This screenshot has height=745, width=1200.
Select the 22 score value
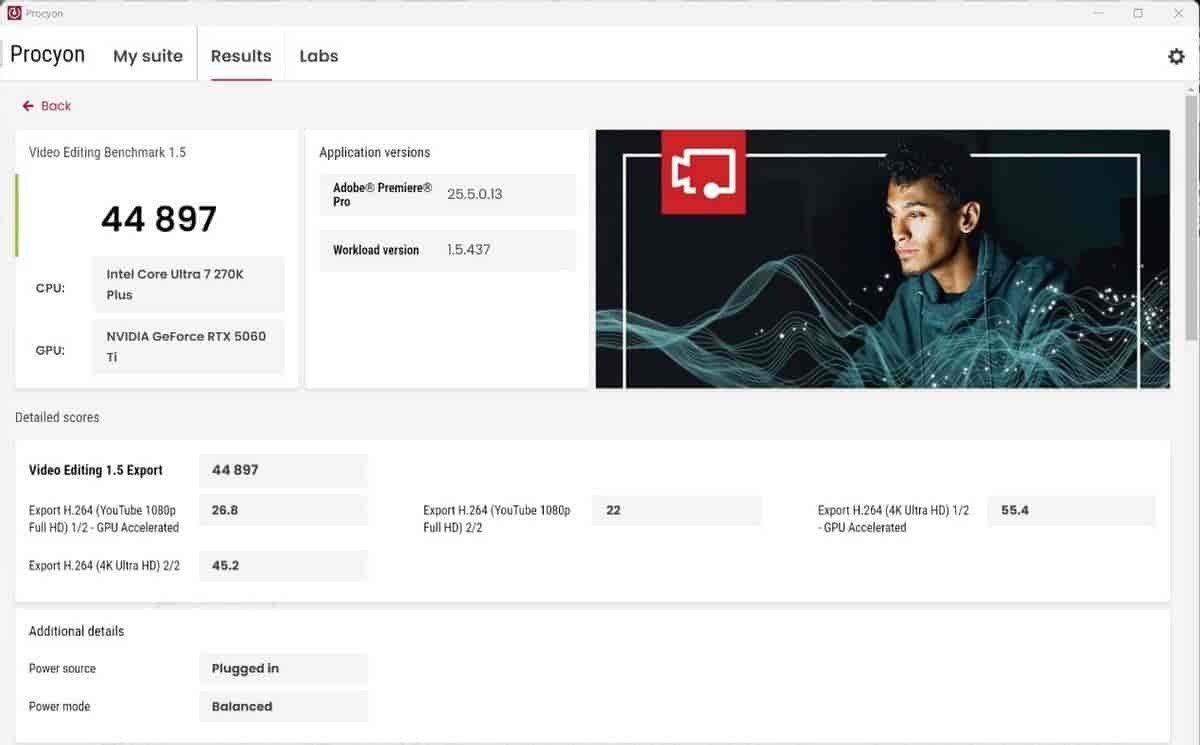[x=677, y=510]
